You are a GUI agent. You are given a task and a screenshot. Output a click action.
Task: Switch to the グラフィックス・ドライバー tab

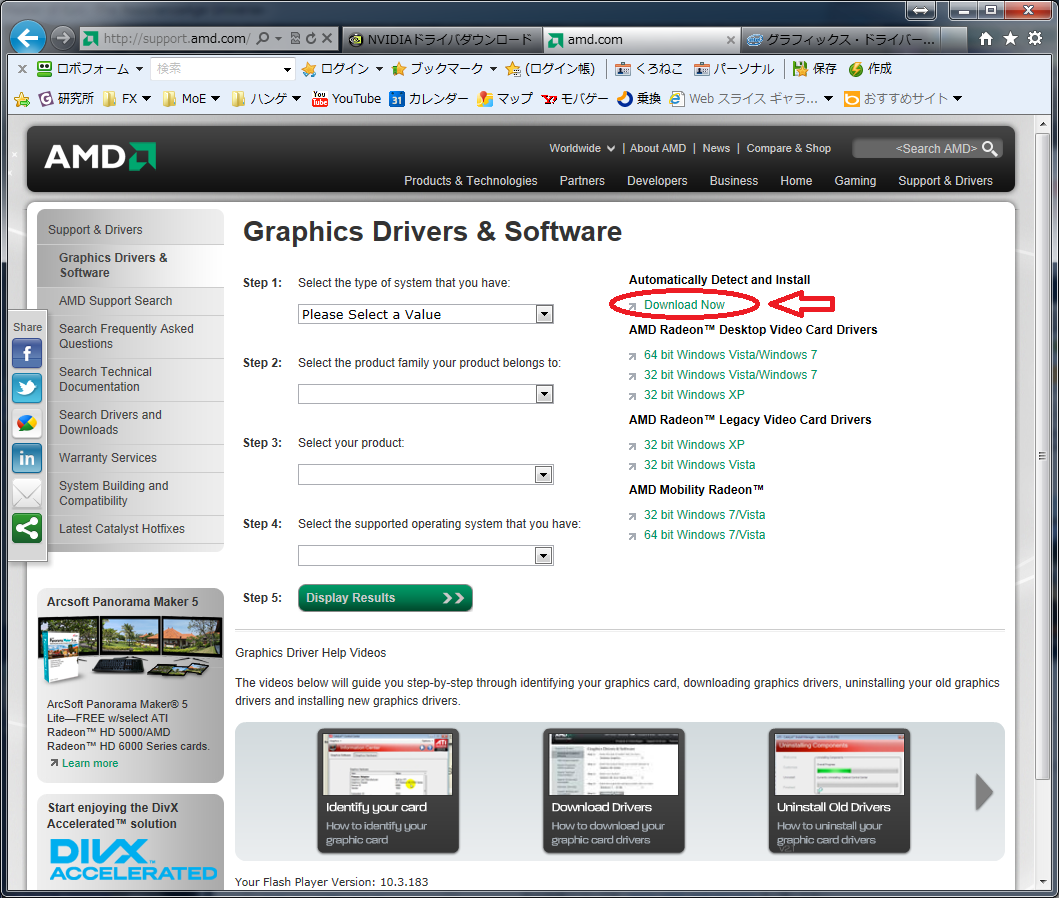tap(841, 40)
